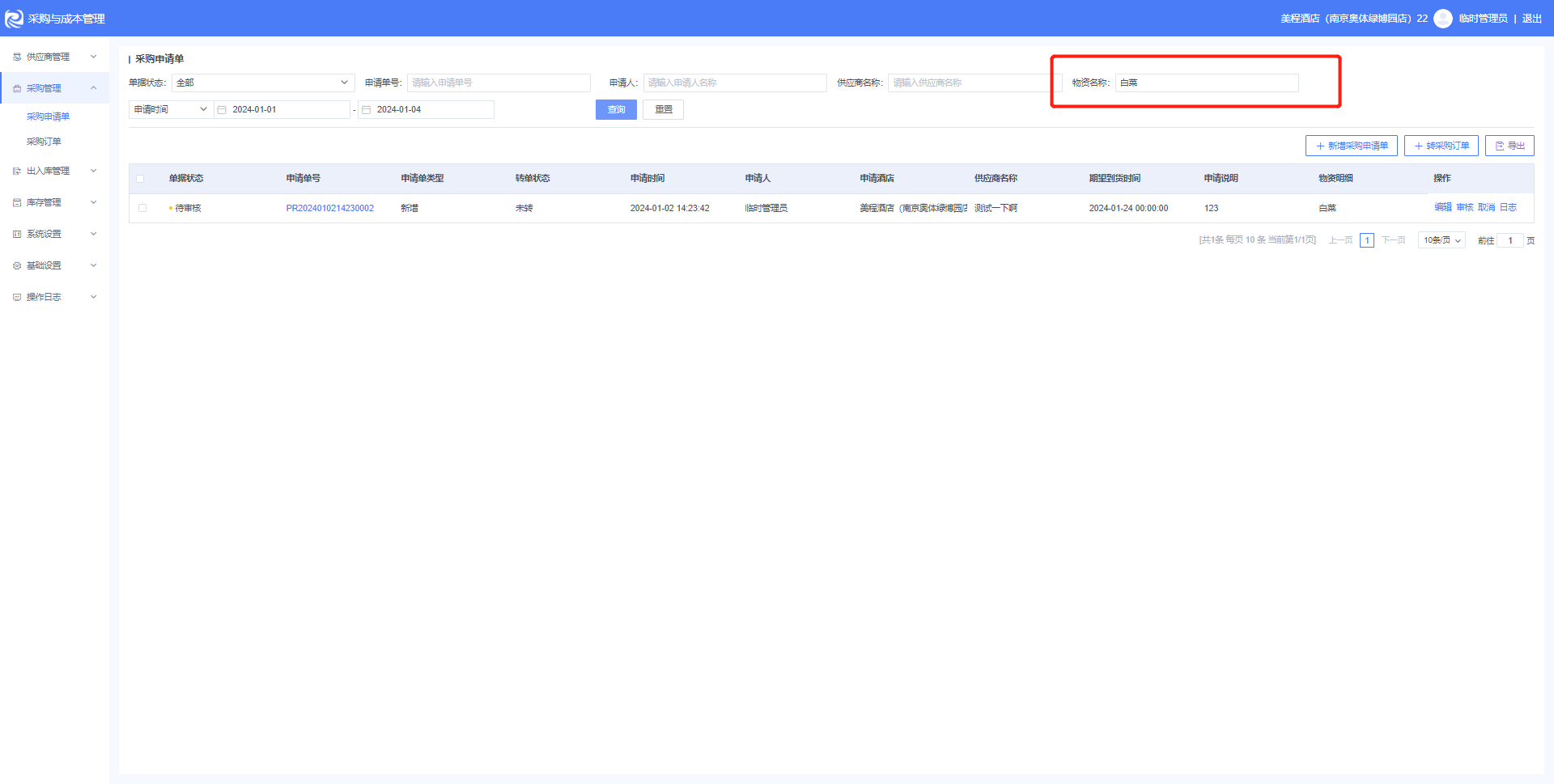Focus the 供应商名称 input field

pyautogui.click(x=974, y=83)
